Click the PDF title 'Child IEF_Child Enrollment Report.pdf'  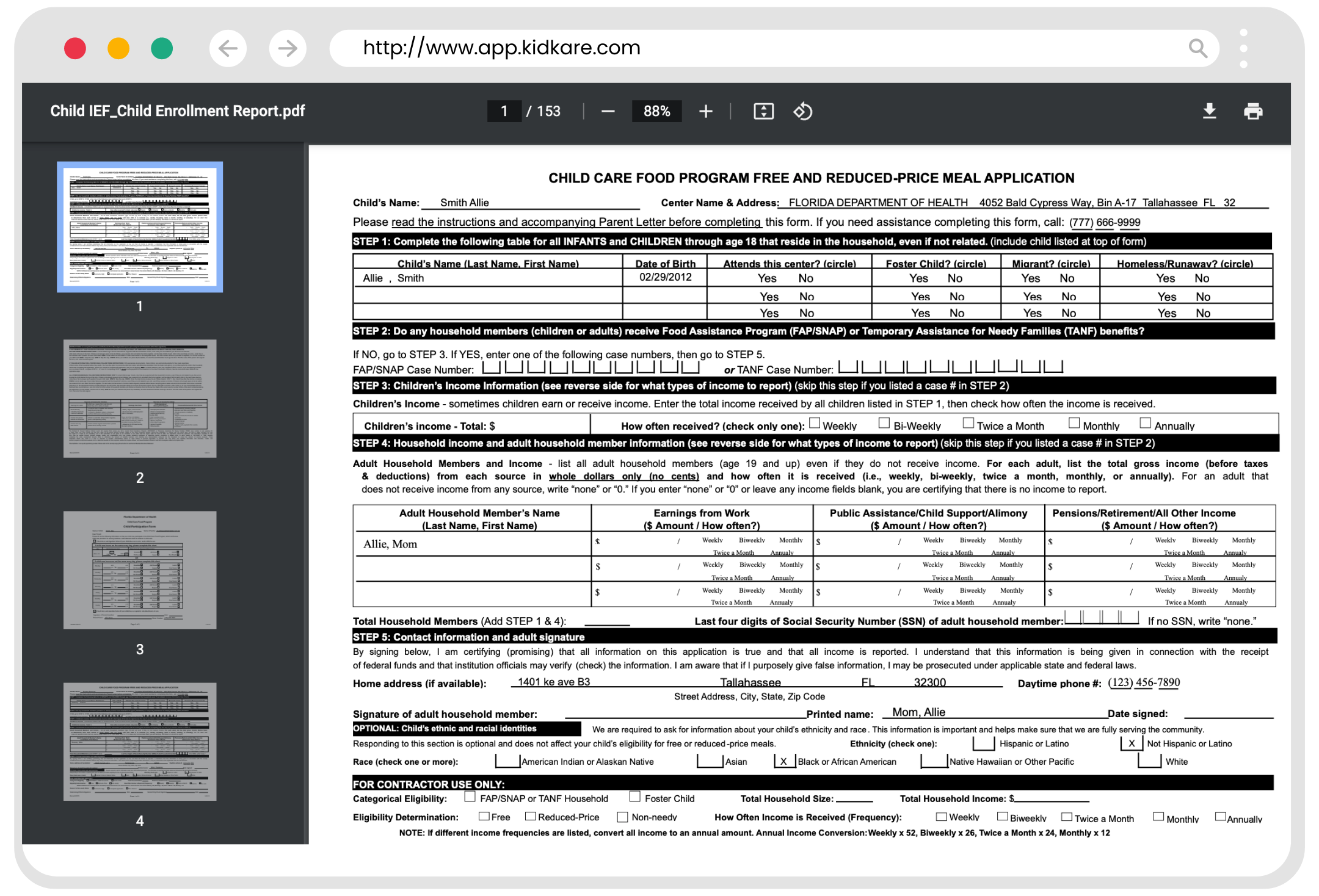(x=177, y=111)
